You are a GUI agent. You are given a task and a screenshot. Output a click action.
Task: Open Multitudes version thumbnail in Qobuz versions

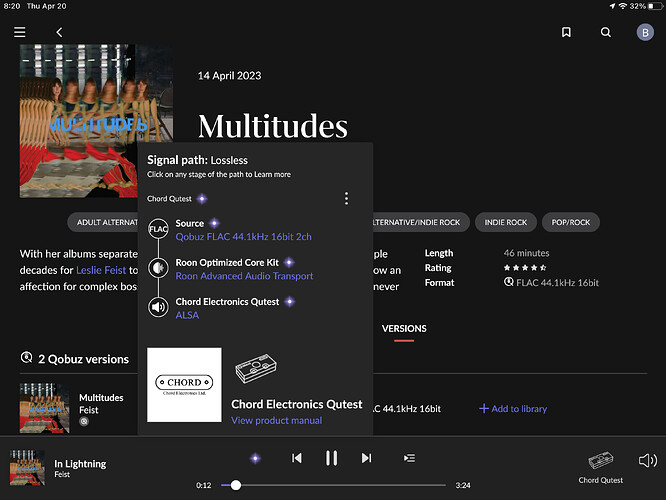point(44,408)
